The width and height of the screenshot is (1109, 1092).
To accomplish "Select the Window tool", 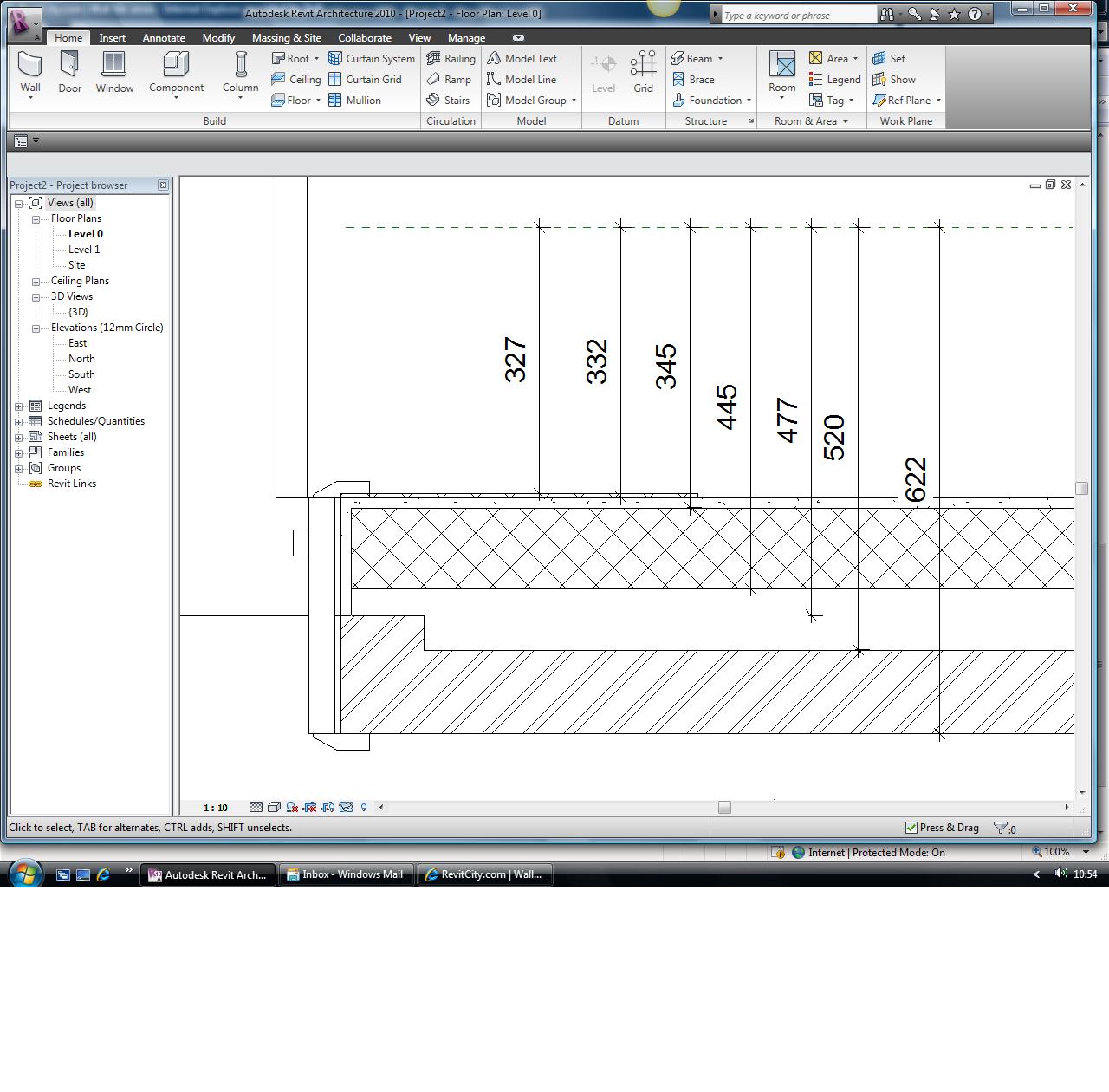I will tap(114, 73).
